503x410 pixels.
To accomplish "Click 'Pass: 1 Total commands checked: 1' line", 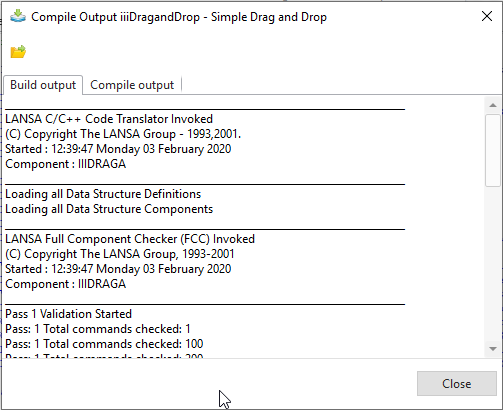I will tap(98, 329).
